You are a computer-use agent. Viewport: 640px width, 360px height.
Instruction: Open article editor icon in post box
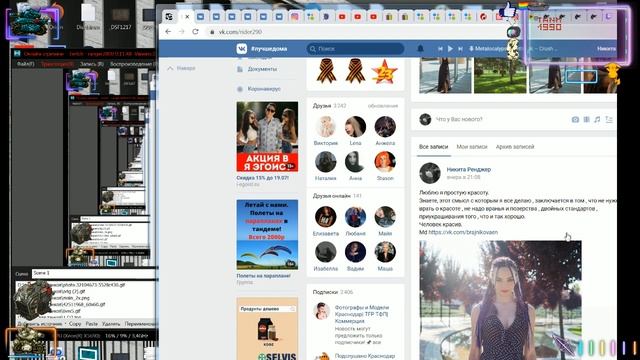[x=609, y=119]
